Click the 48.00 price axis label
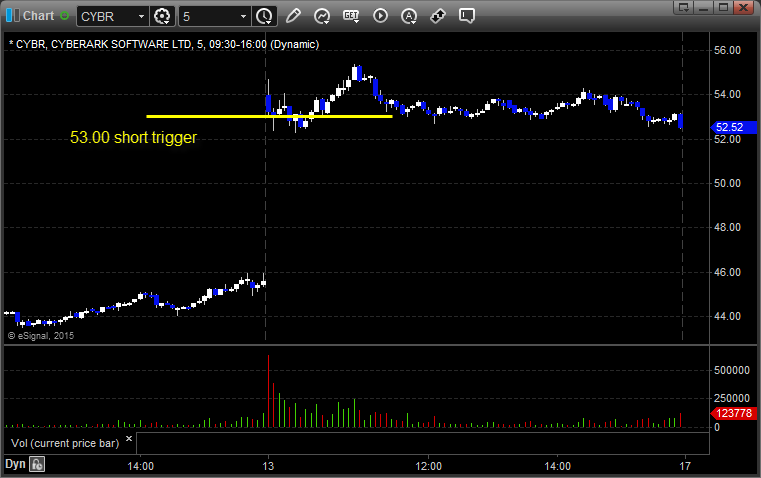Screen dimensions: 761x478 (x=727, y=228)
